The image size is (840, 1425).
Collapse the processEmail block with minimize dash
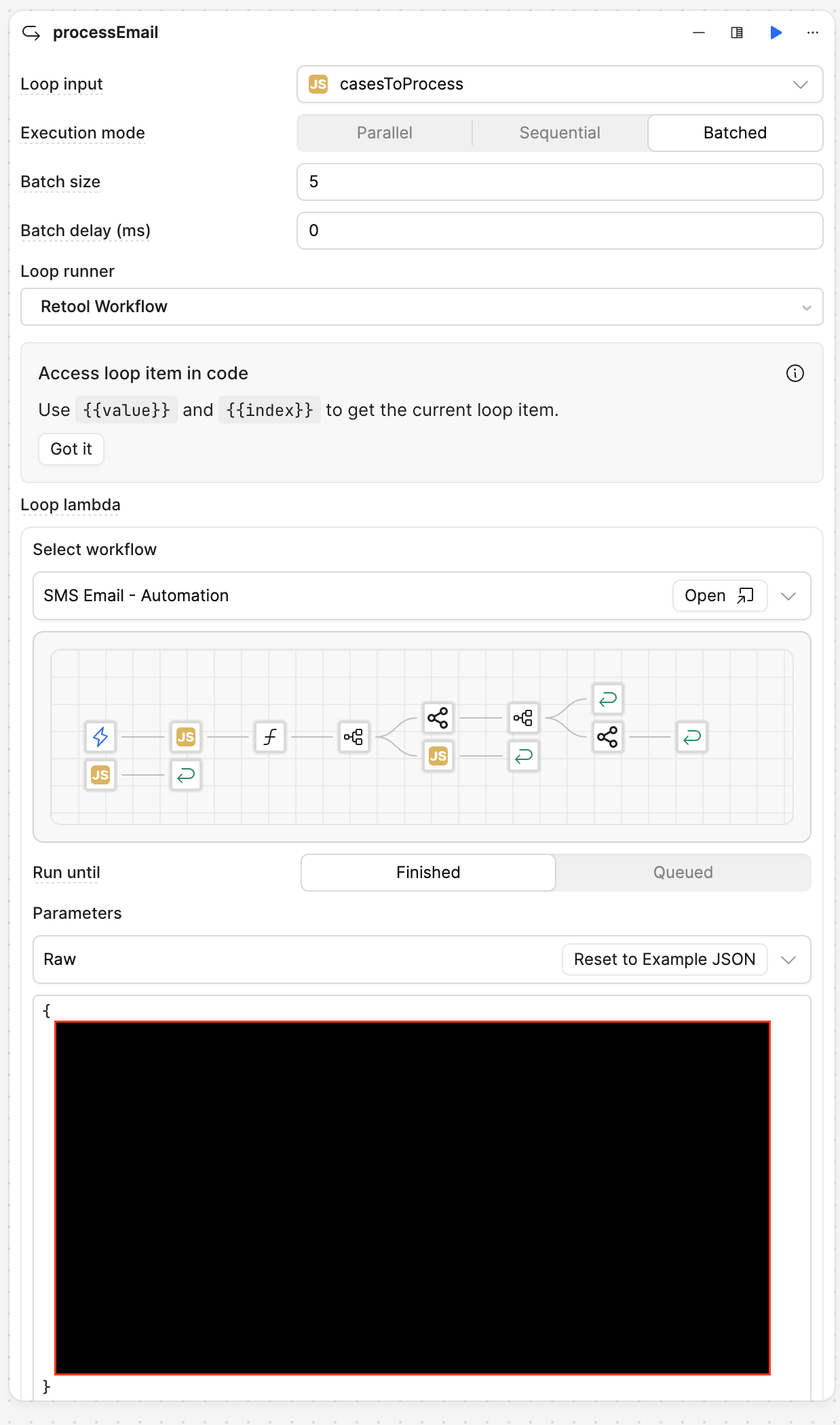coord(698,33)
